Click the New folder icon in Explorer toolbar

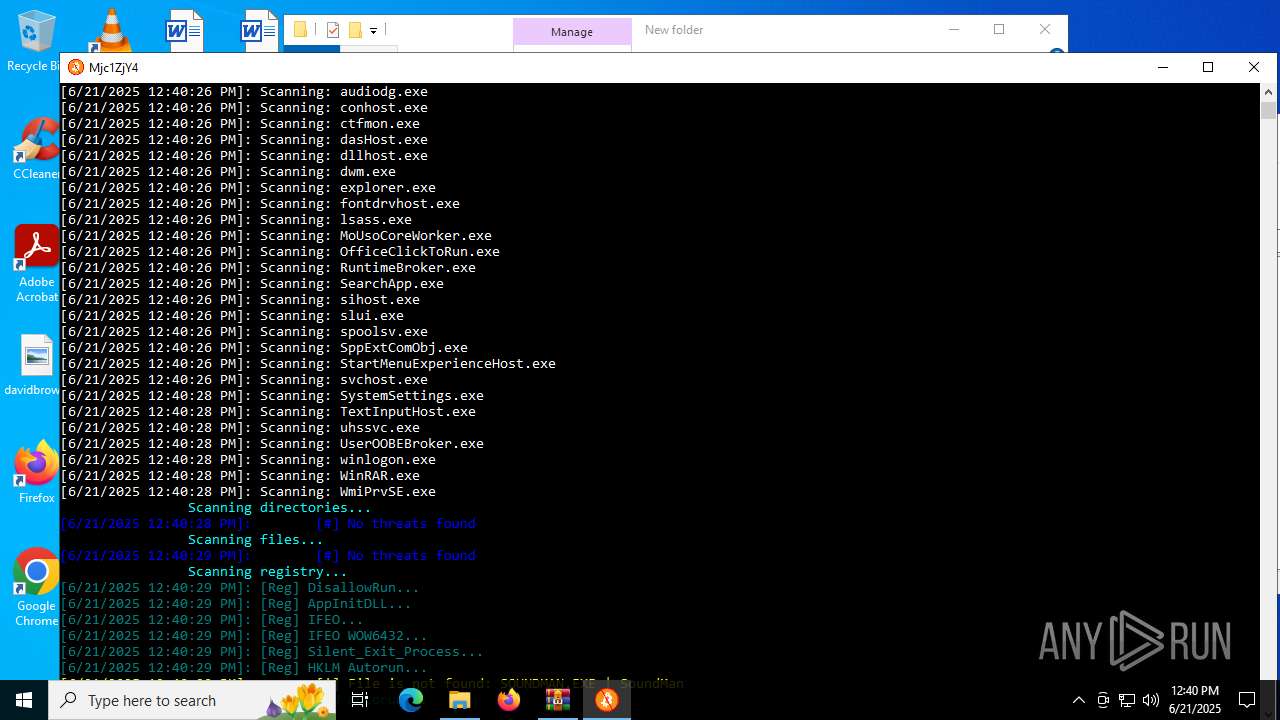pyautogui.click(x=355, y=30)
